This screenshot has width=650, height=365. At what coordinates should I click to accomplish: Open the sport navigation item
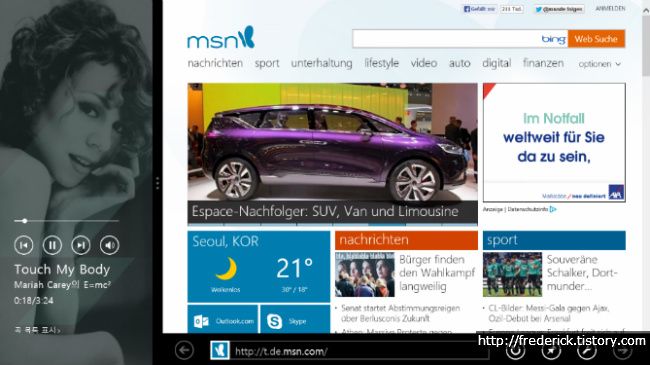267,63
